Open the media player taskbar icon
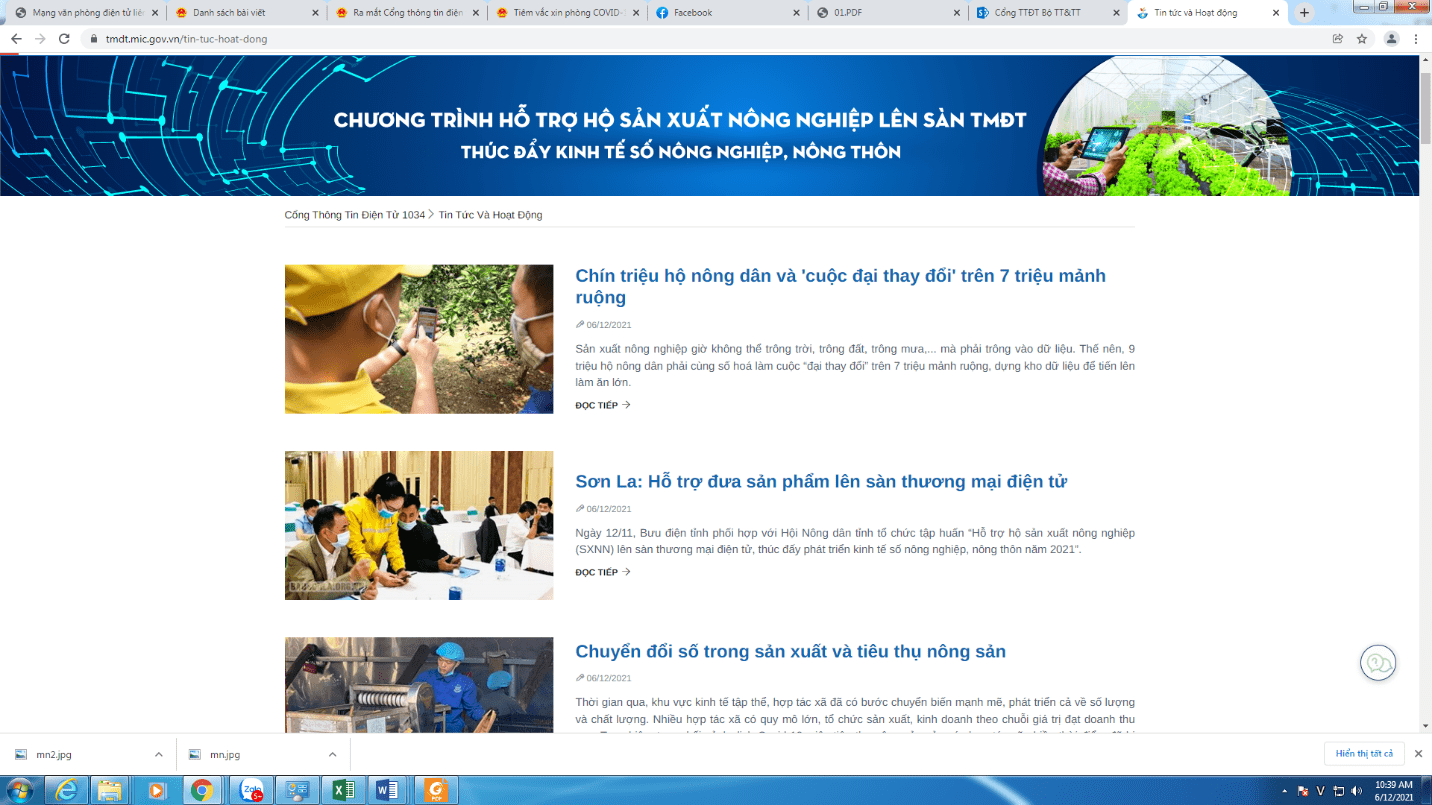This screenshot has height=805, width=1432. coord(156,790)
